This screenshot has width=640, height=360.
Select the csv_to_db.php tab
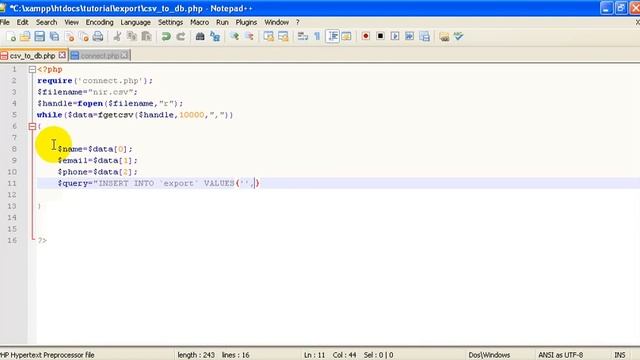[x=32, y=56]
